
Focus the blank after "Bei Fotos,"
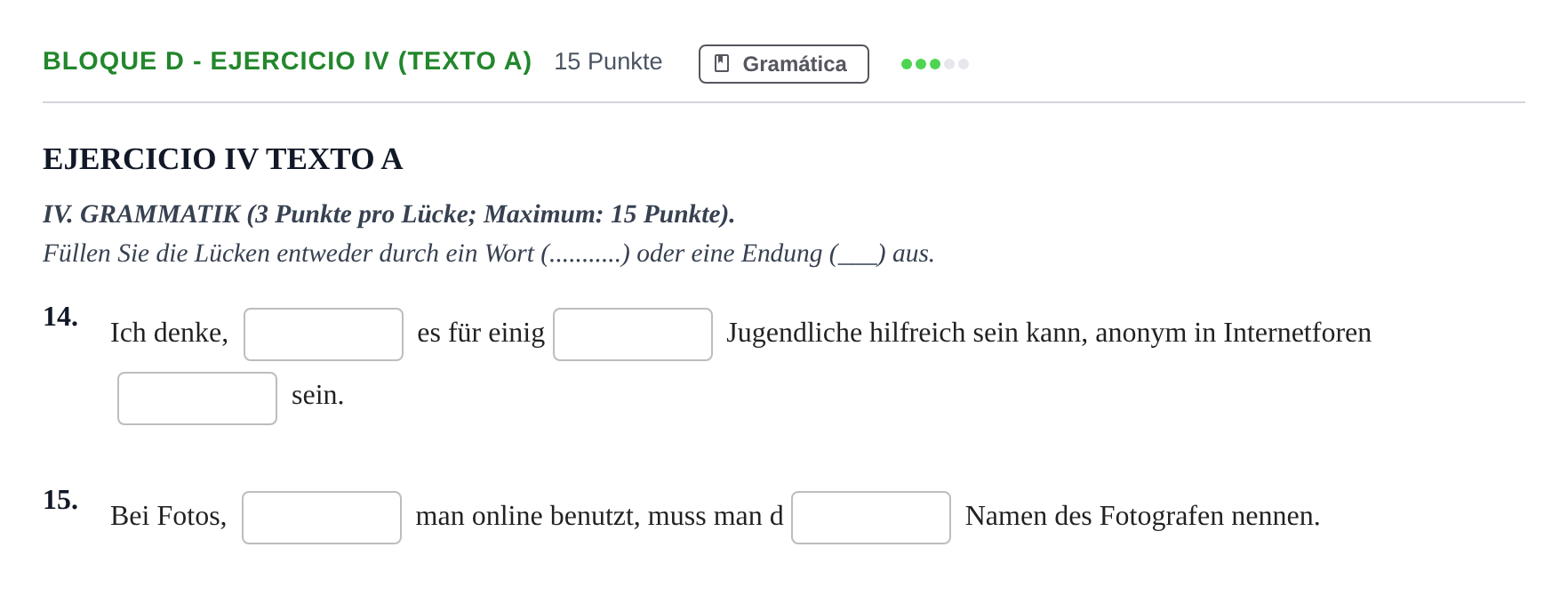click(322, 518)
